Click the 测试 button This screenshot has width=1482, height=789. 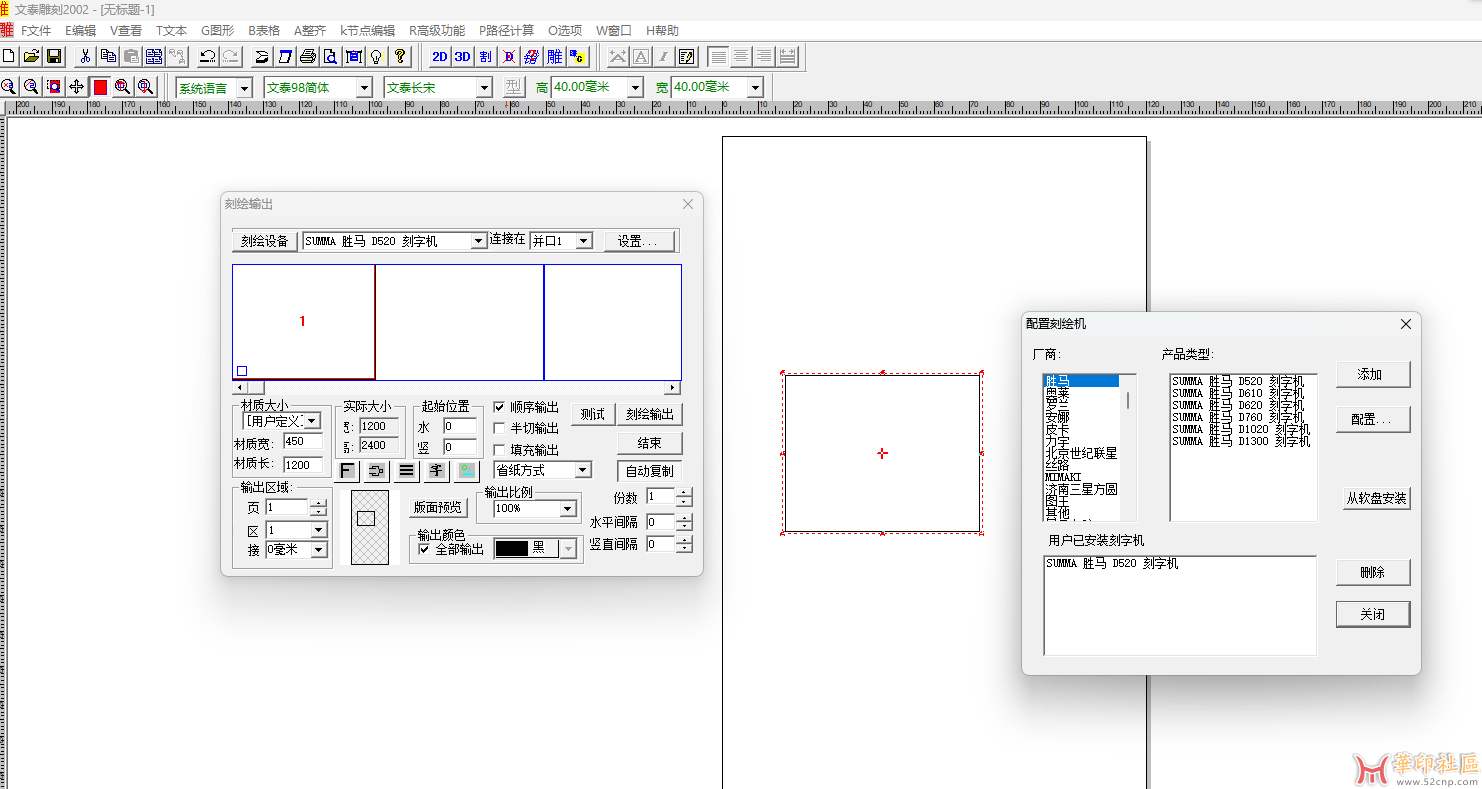pos(593,414)
